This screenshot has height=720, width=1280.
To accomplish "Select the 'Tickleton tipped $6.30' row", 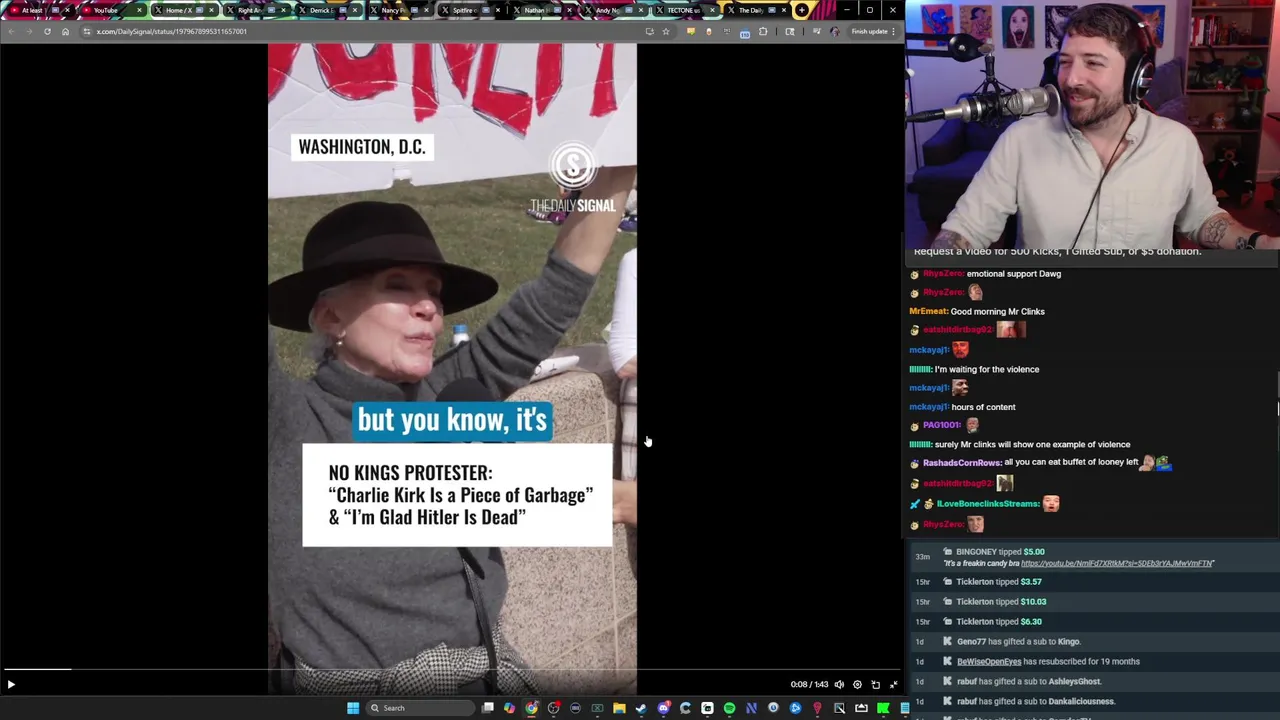I will point(1095,621).
